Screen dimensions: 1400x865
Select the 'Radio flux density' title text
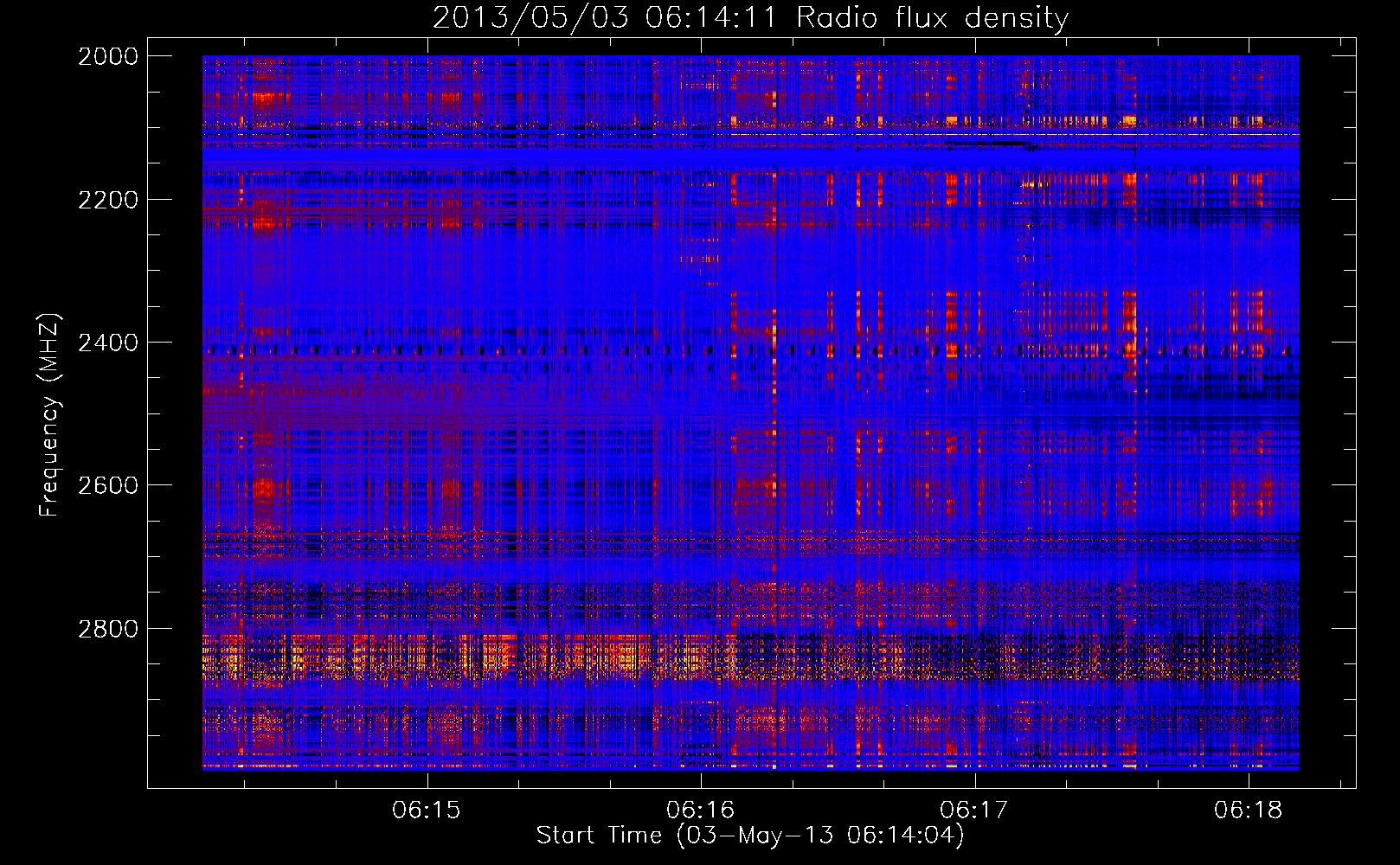click(x=932, y=18)
